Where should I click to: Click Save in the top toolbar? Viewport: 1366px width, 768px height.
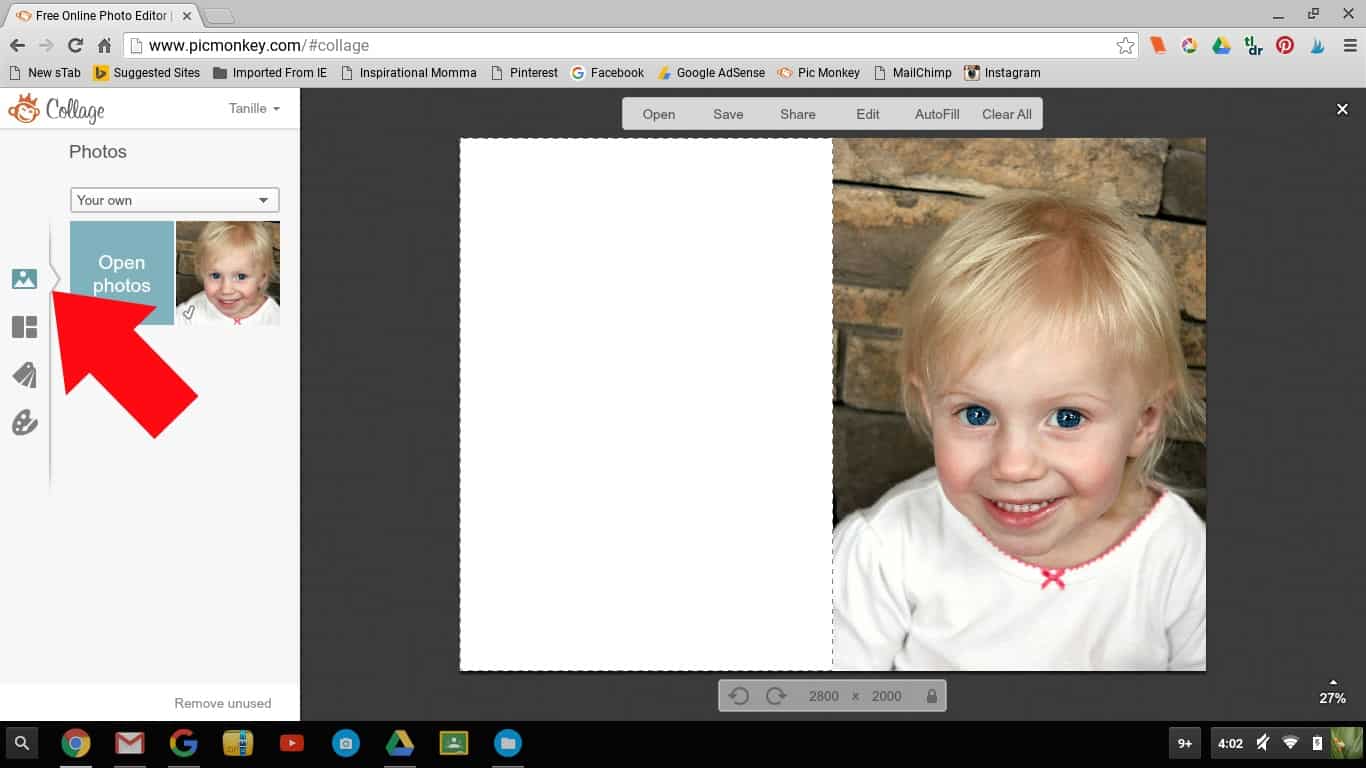pyautogui.click(x=728, y=114)
